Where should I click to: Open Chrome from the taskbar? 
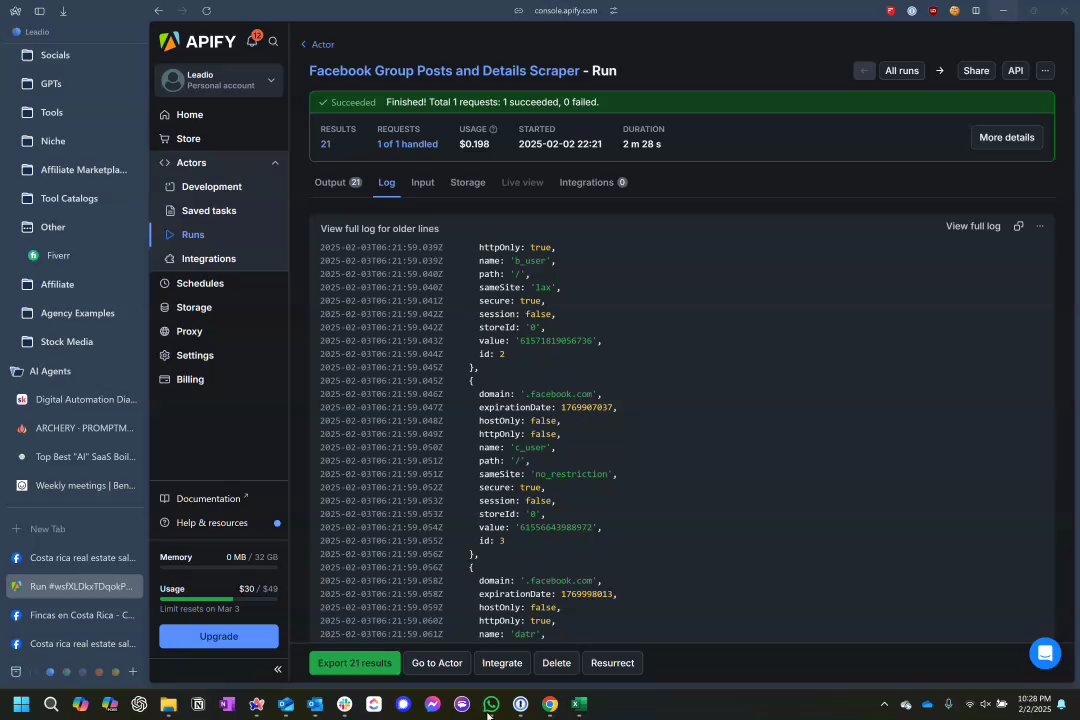[550, 703]
